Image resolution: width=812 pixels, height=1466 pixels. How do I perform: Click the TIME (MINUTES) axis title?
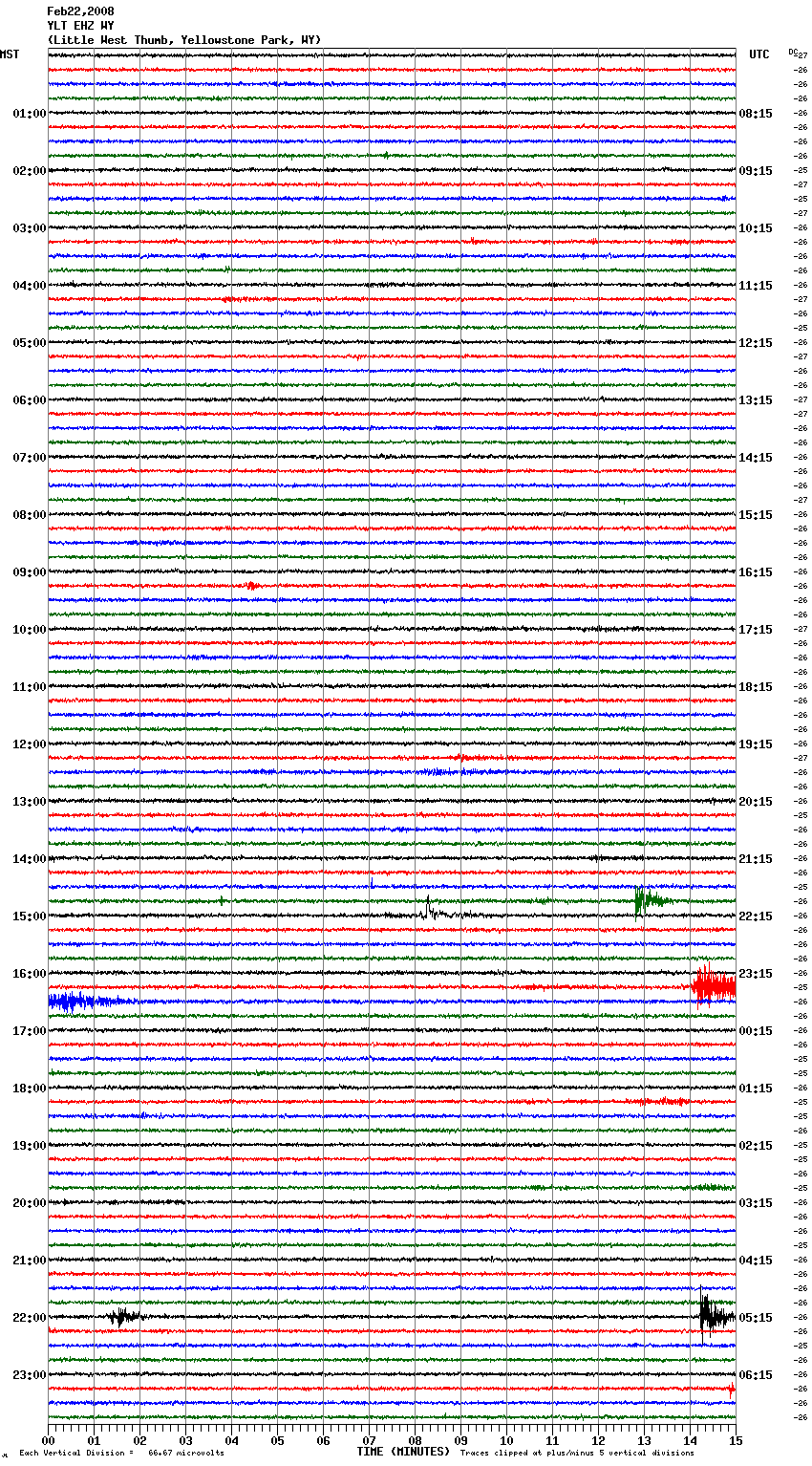pyautogui.click(x=403, y=1452)
